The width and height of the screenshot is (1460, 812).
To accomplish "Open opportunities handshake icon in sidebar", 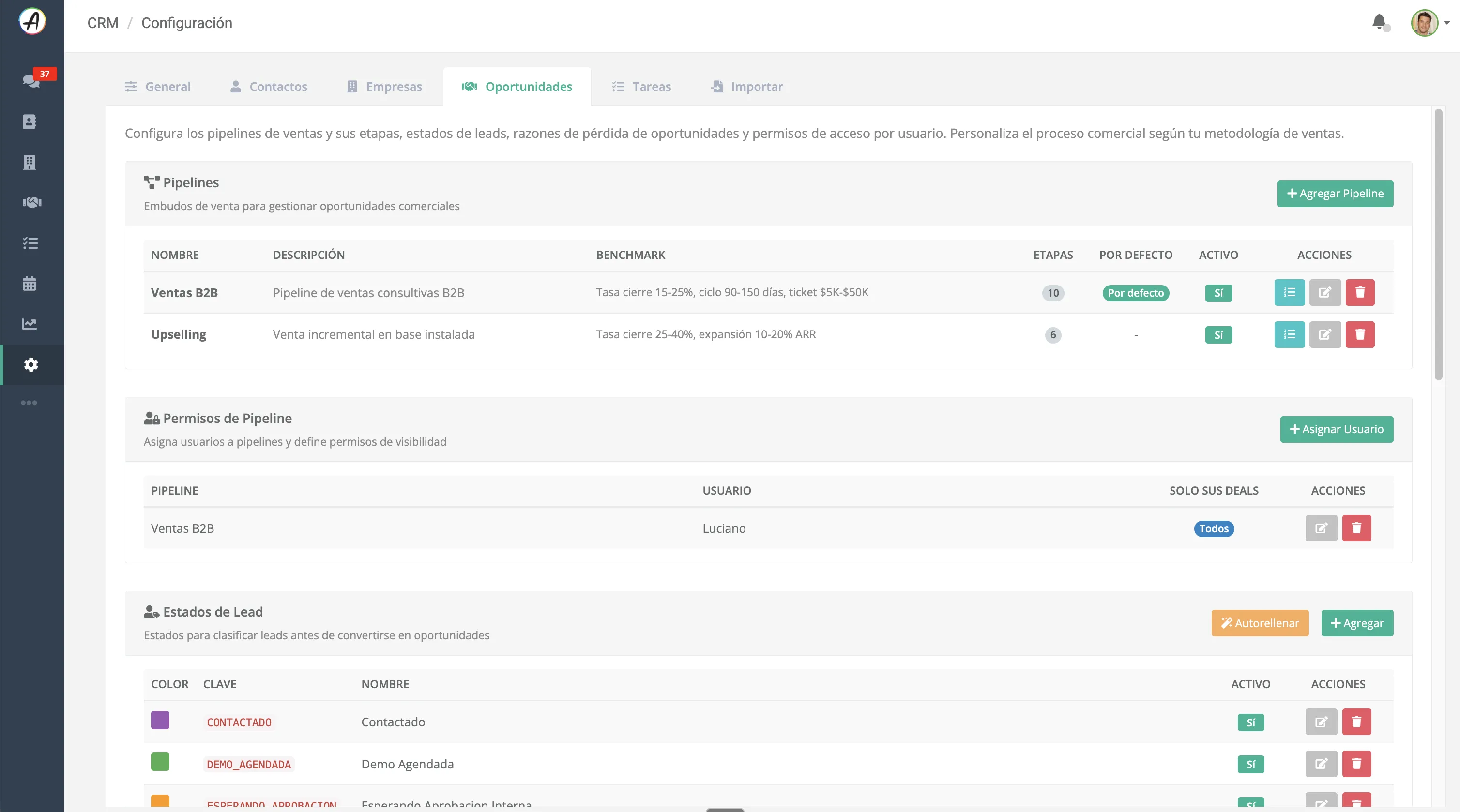I will click(x=32, y=202).
